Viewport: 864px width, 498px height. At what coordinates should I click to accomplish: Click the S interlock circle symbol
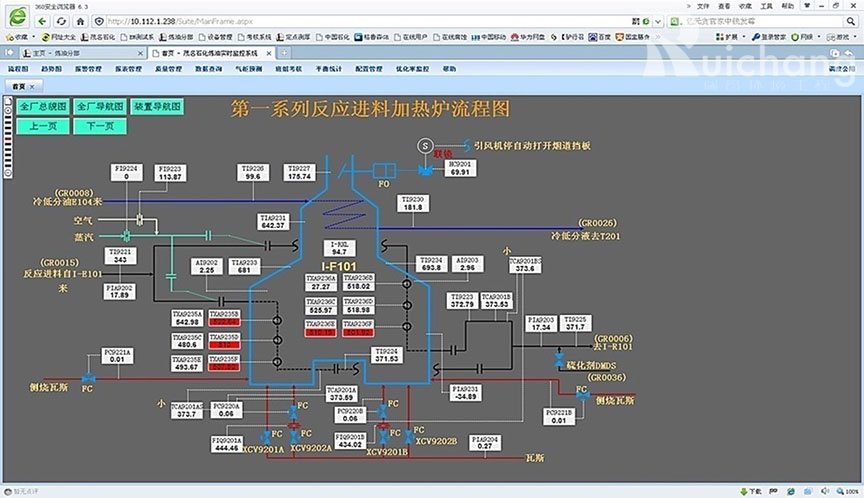[x=424, y=146]
